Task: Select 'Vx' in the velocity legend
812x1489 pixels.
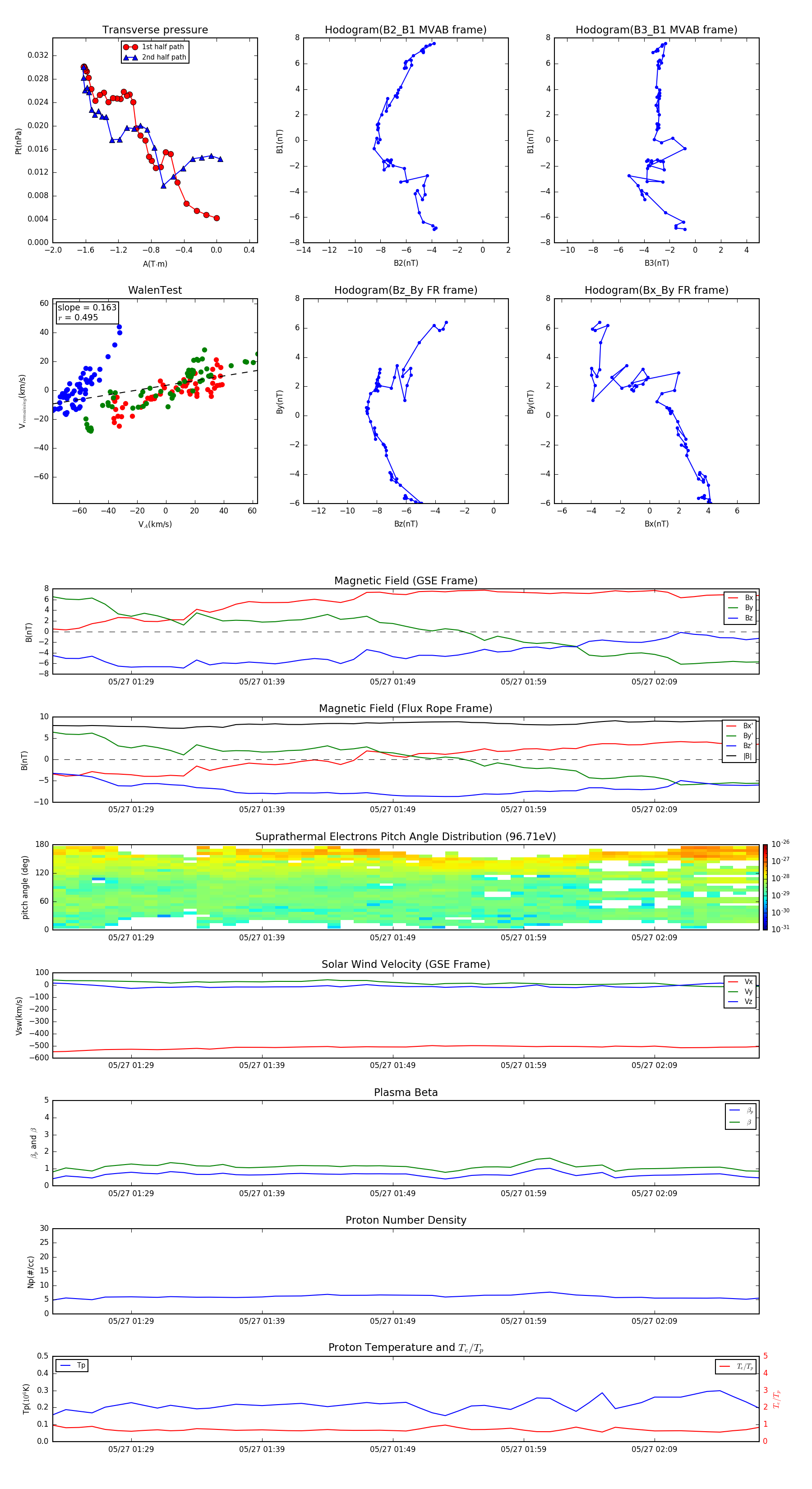Action: click(740, 981)
